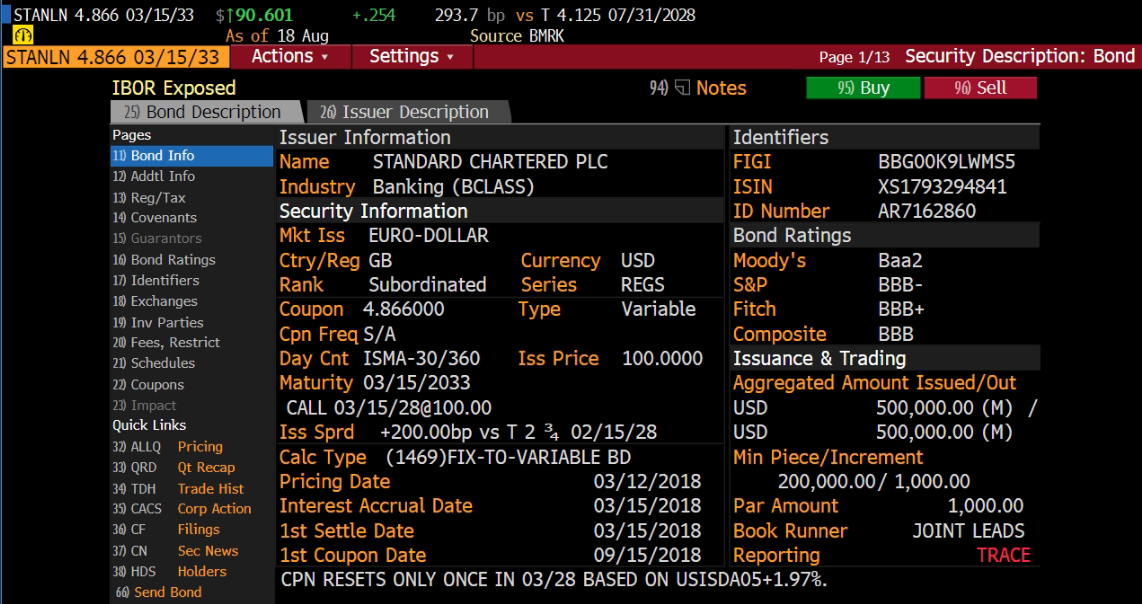Viewport: 1142px width, 604px height.
Task: Open the Schedules page
Action: point(154,364)
